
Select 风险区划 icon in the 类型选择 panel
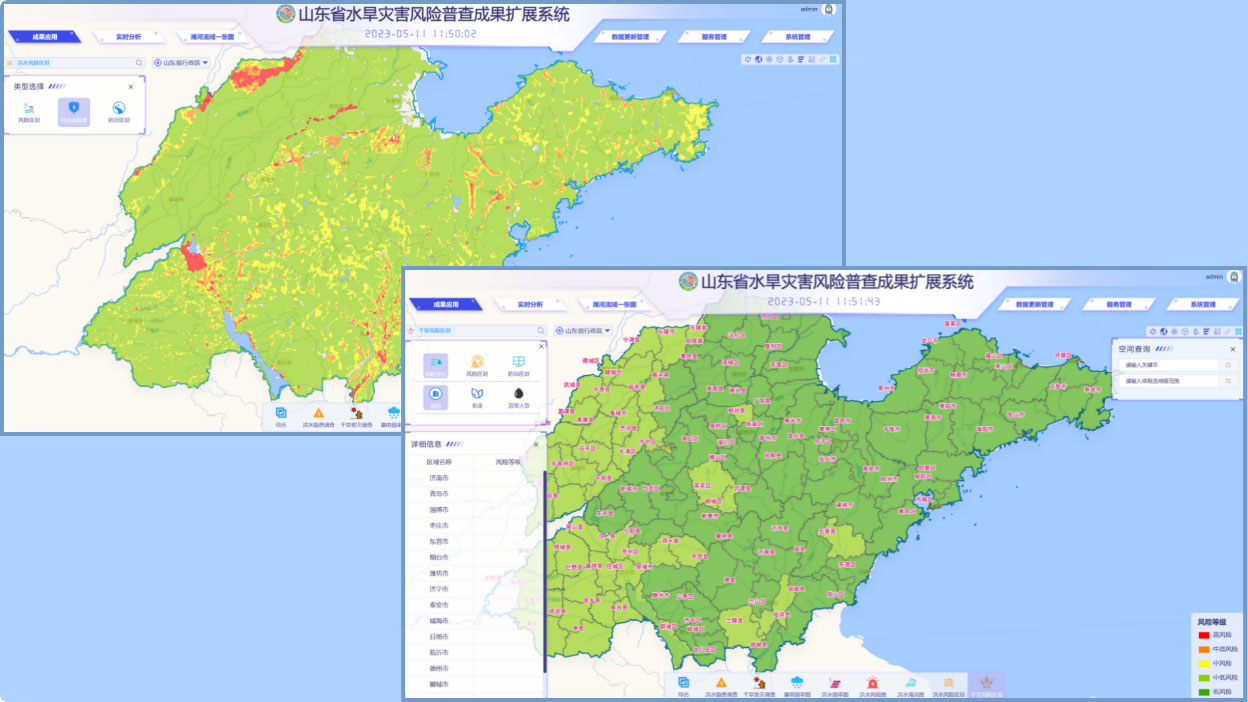click(29, 109)
